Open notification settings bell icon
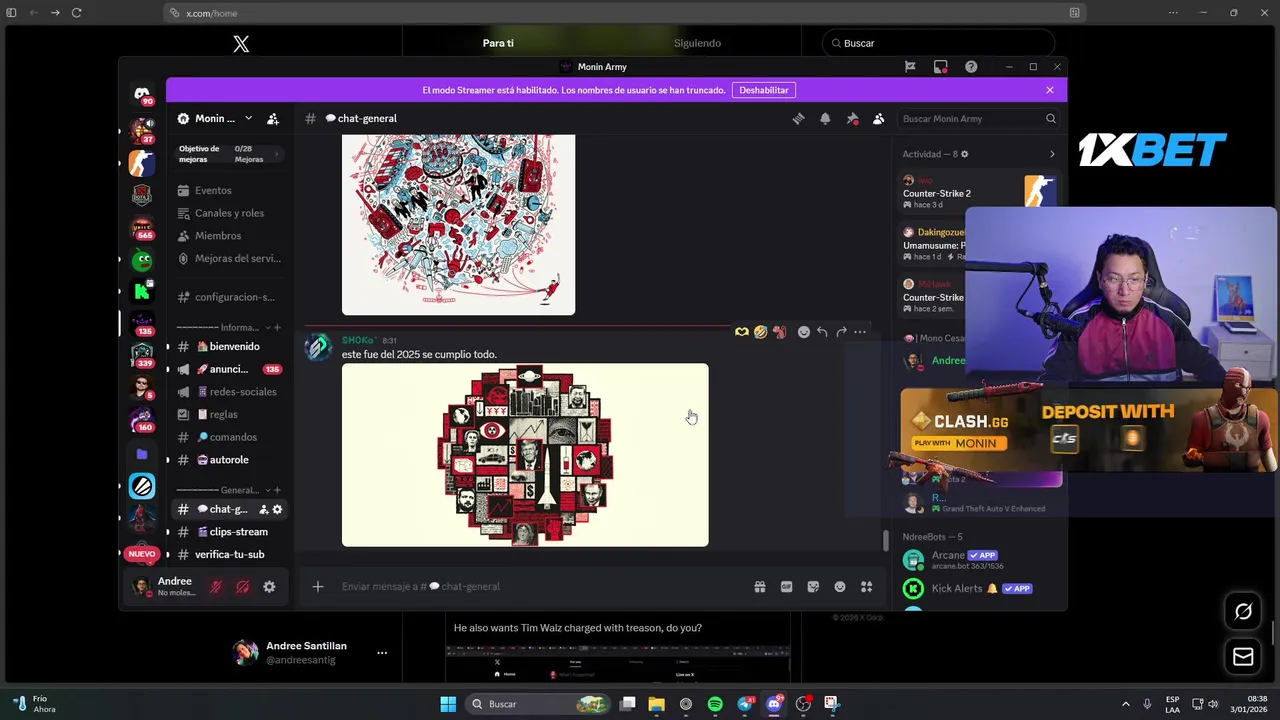Image resolution: width=1280 pixels, height=720 pixels. click(x=825, y=118)
